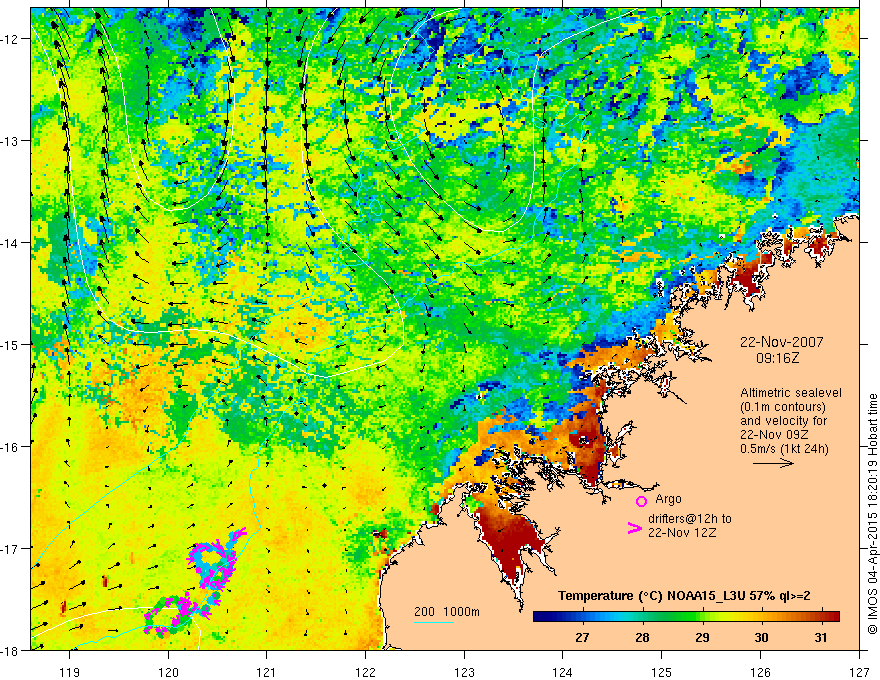Screen dimensions: 880x680
Task: Click the '0.5m/s (1kt 24h)' caption text
Action: point(784,449)
